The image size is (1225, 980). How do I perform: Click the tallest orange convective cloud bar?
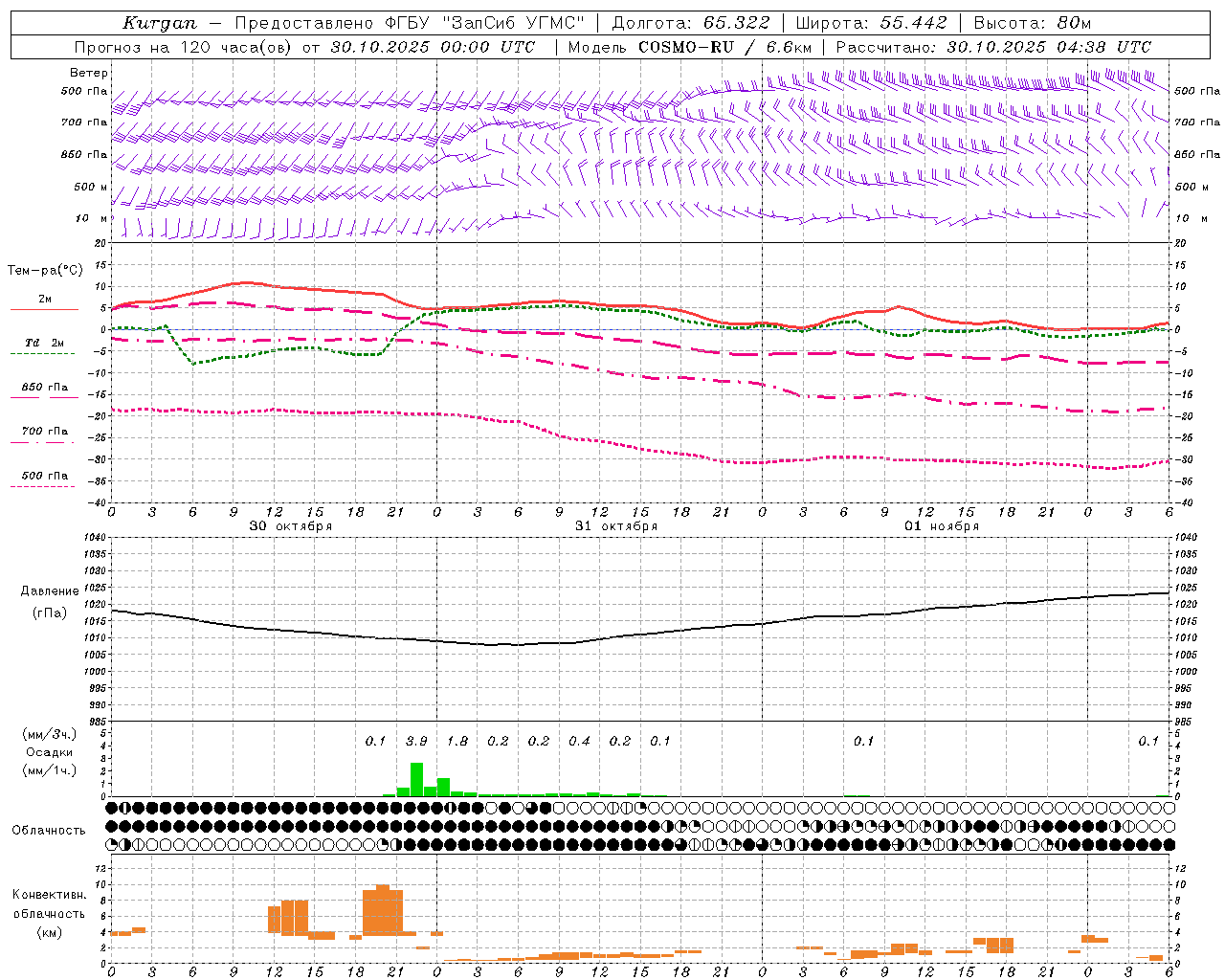(383, 910)
